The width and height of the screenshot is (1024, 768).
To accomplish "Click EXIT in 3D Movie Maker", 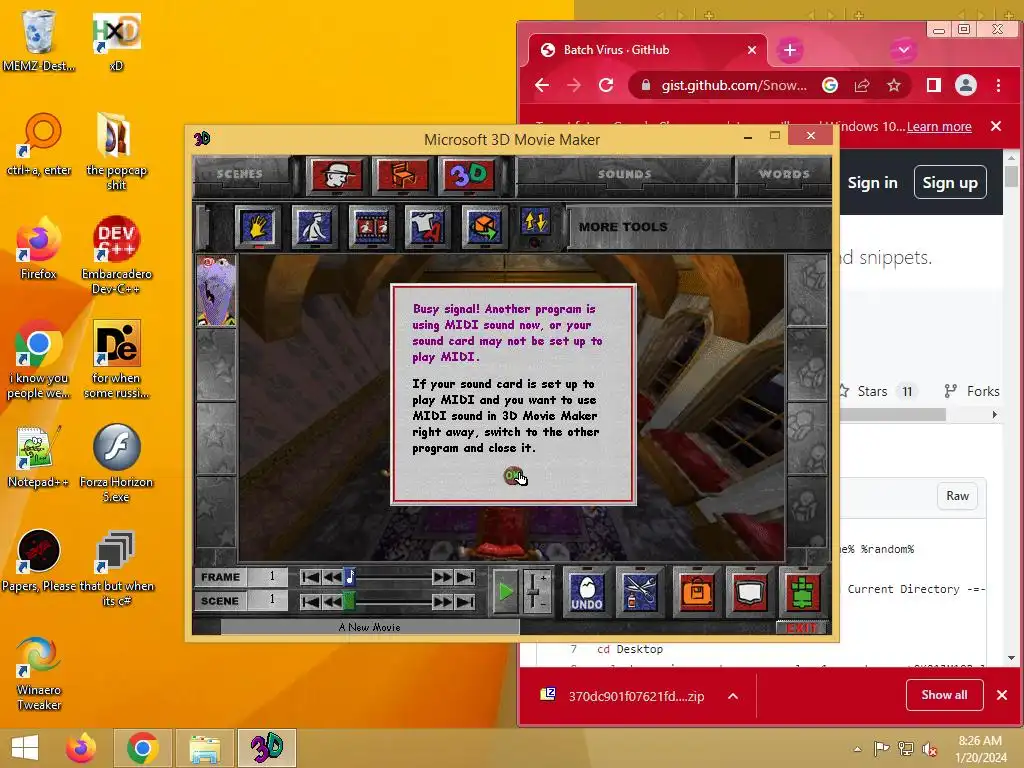I will click(x=802, y=628).
